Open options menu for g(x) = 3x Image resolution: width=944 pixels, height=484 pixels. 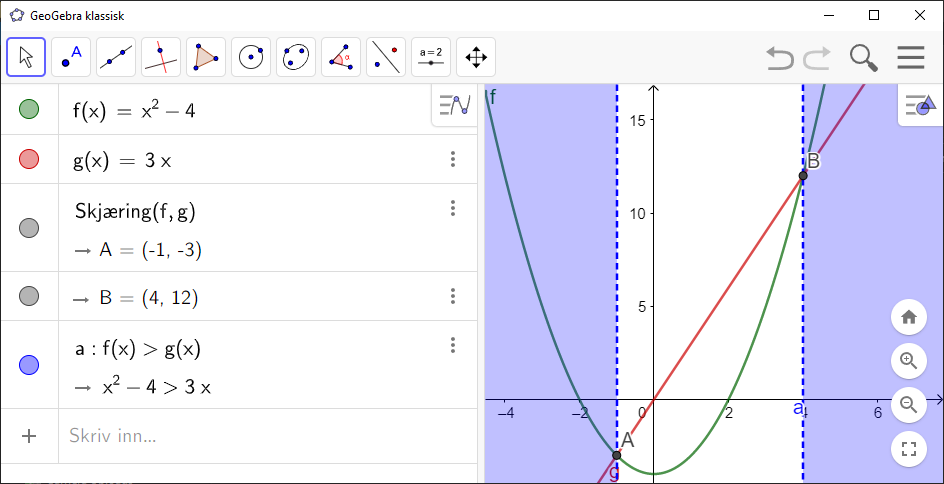click(453, 159)
